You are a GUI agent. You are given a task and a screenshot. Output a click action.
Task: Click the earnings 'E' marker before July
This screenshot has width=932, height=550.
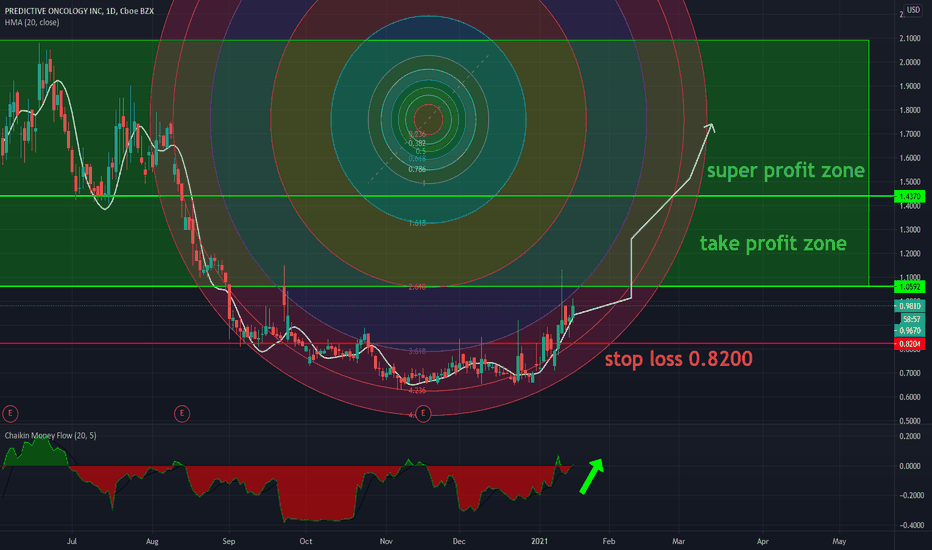tap(10, 413)
